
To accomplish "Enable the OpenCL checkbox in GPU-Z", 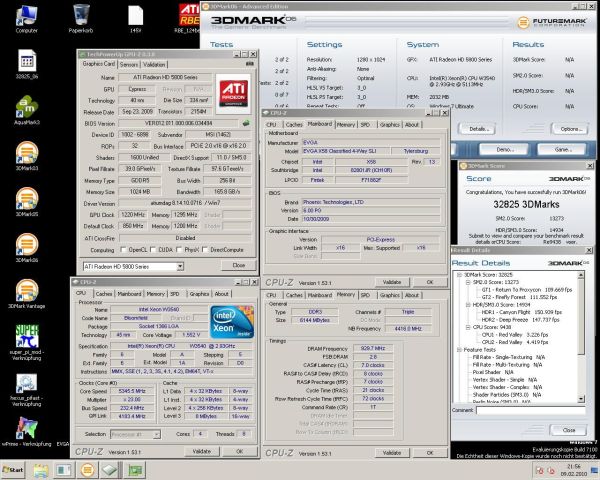I will 123,250.
